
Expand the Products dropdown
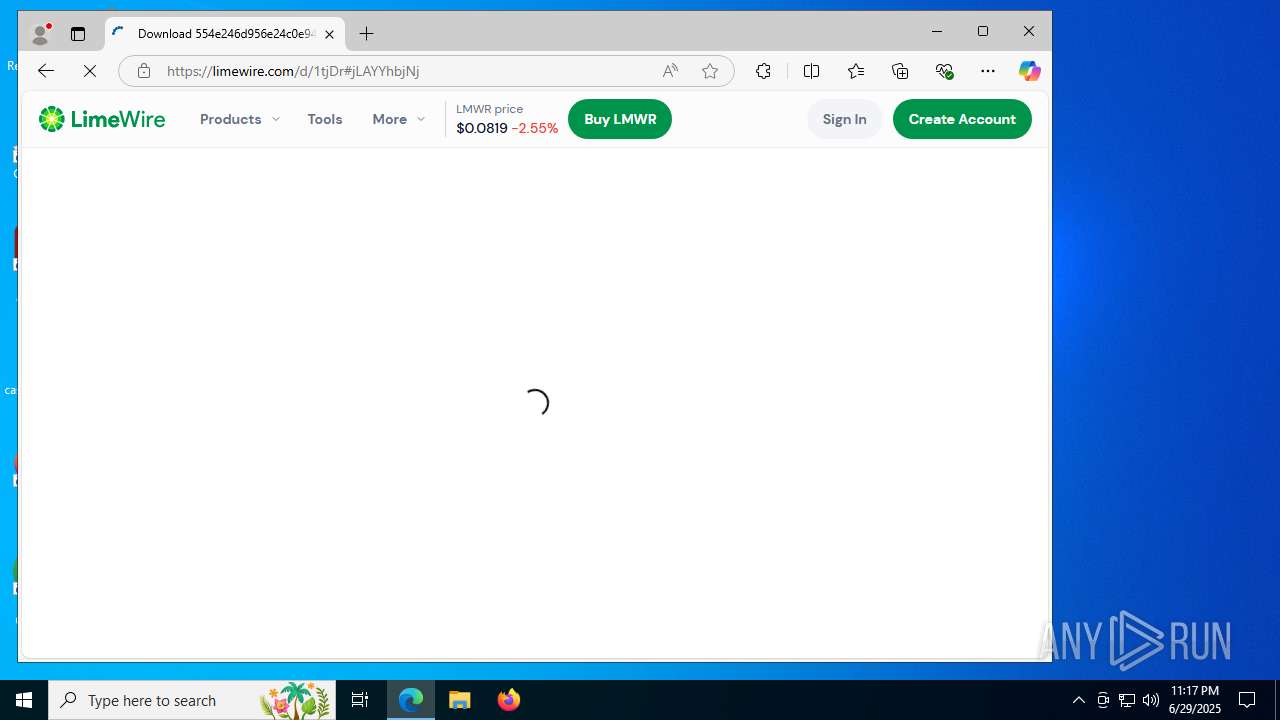tap(240, 119)
